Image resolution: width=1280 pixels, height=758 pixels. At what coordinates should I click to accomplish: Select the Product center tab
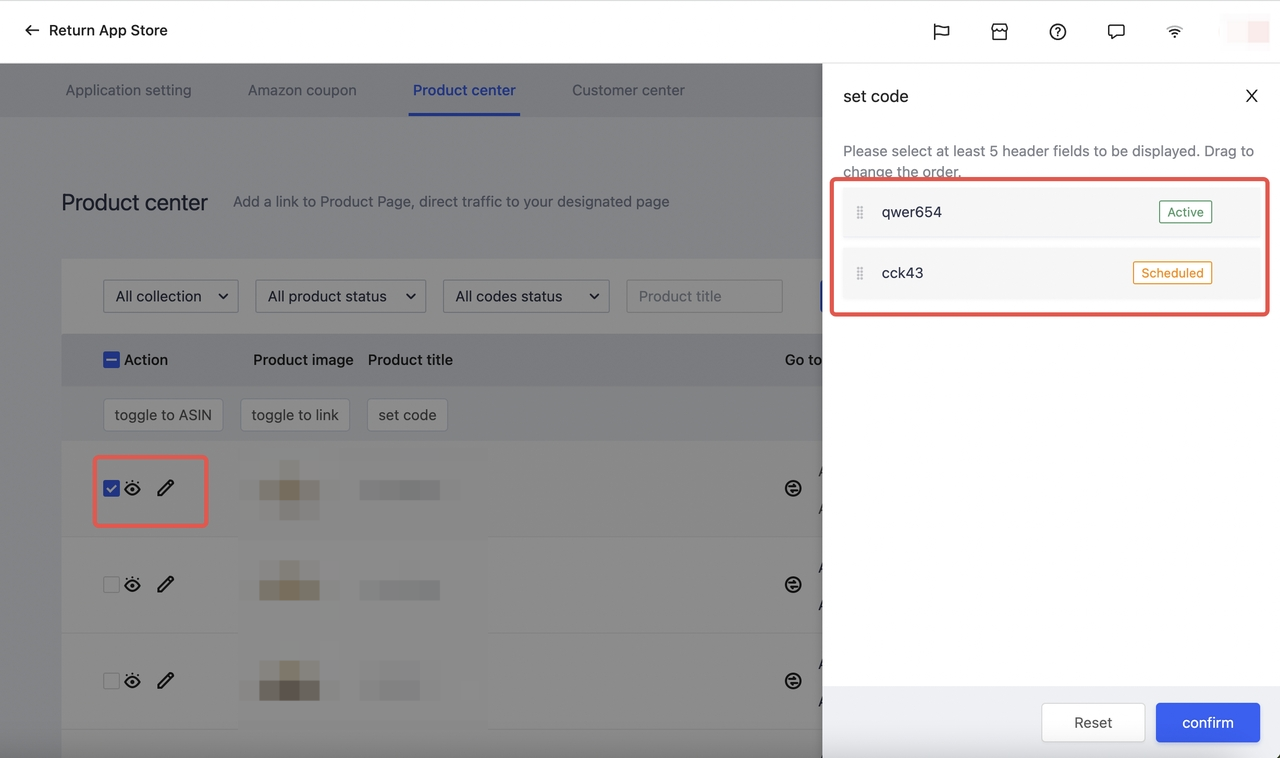click(464, 90)
